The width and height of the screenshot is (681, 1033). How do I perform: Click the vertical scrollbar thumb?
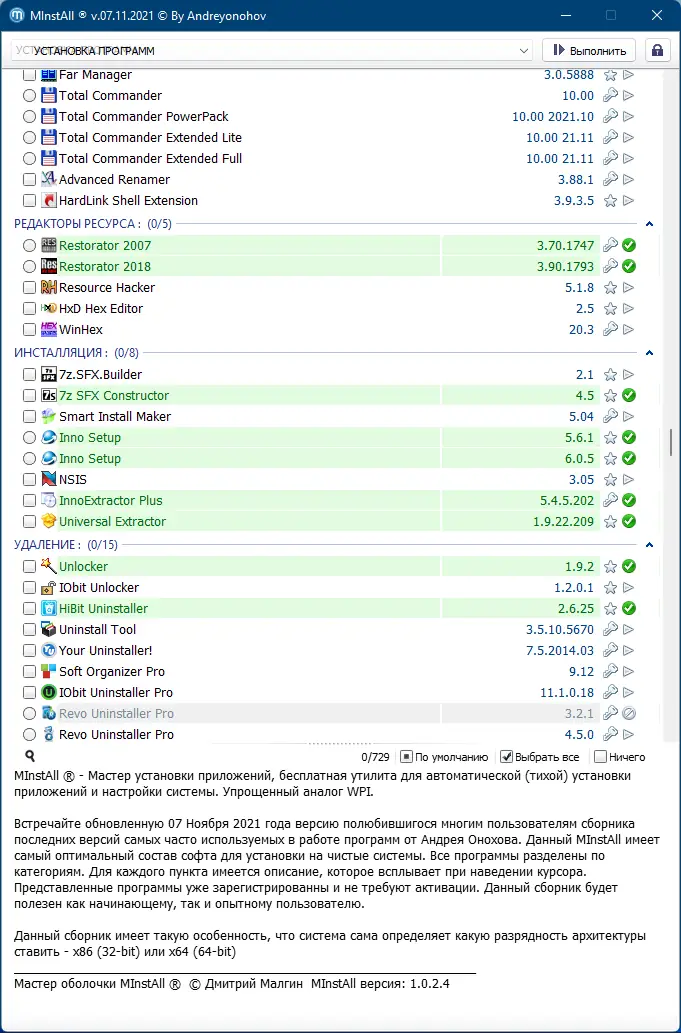click(x=671, y=441)
